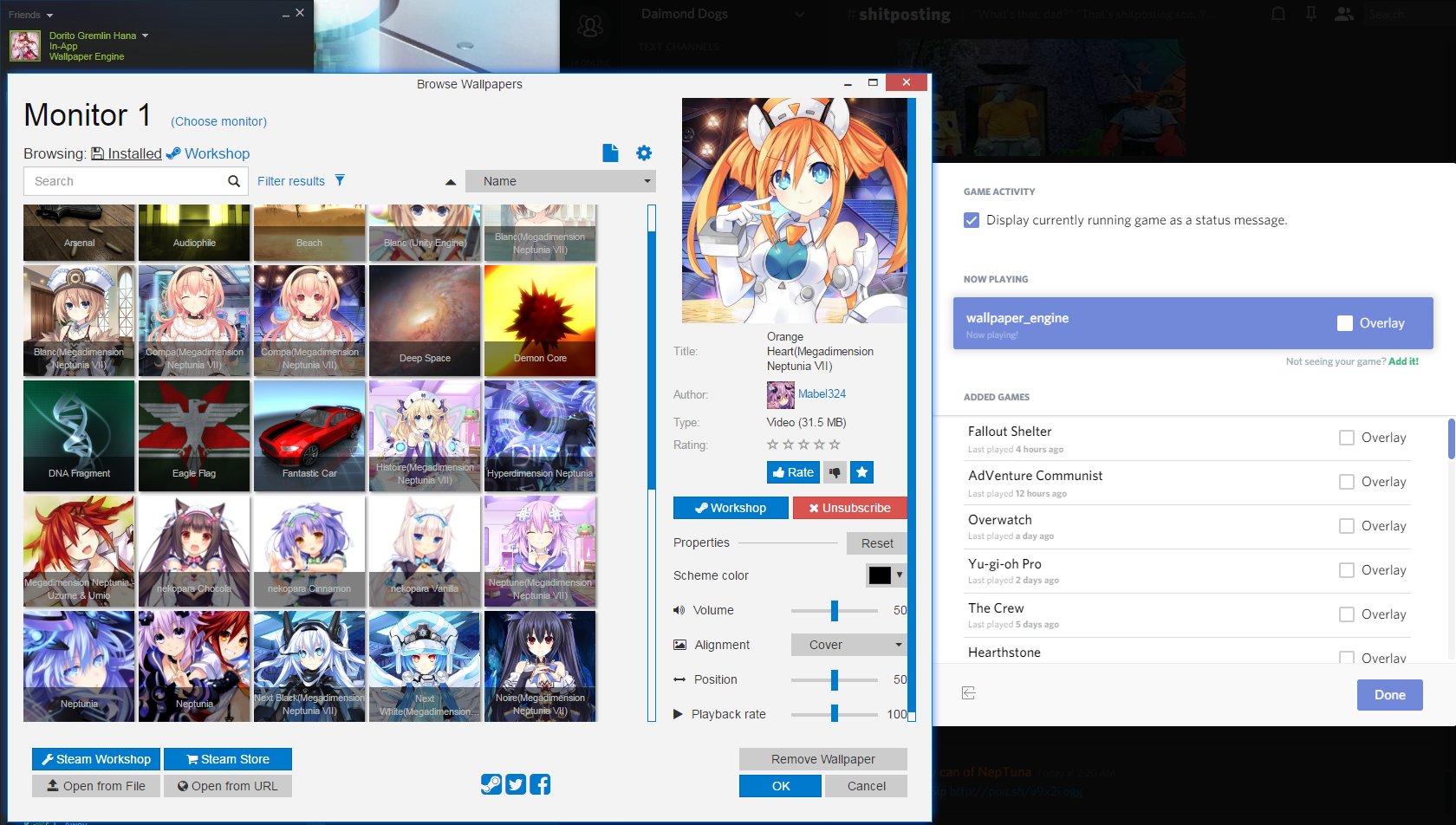Select the Demon Core wallpaper thumbnail
This screenshot has width=1456, height=825.
click(540, 321)
